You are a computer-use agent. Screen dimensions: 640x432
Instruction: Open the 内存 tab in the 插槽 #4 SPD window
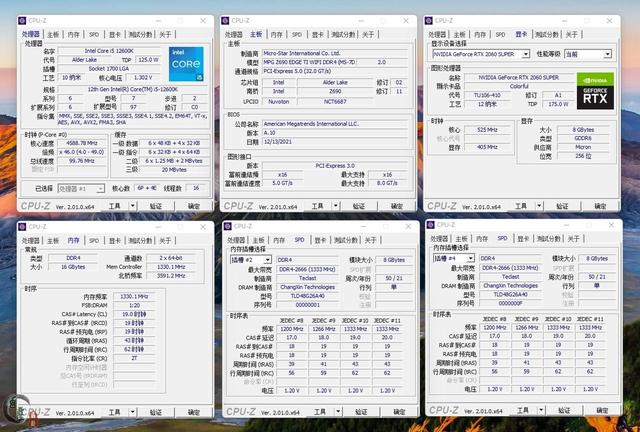482,239
